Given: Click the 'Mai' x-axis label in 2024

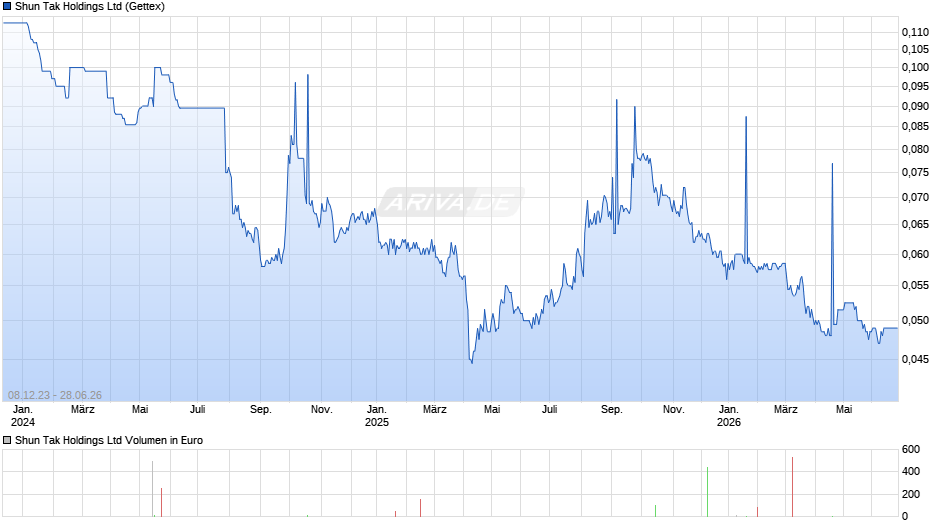Looking at the screenshot, I should (x=140, y=410).
